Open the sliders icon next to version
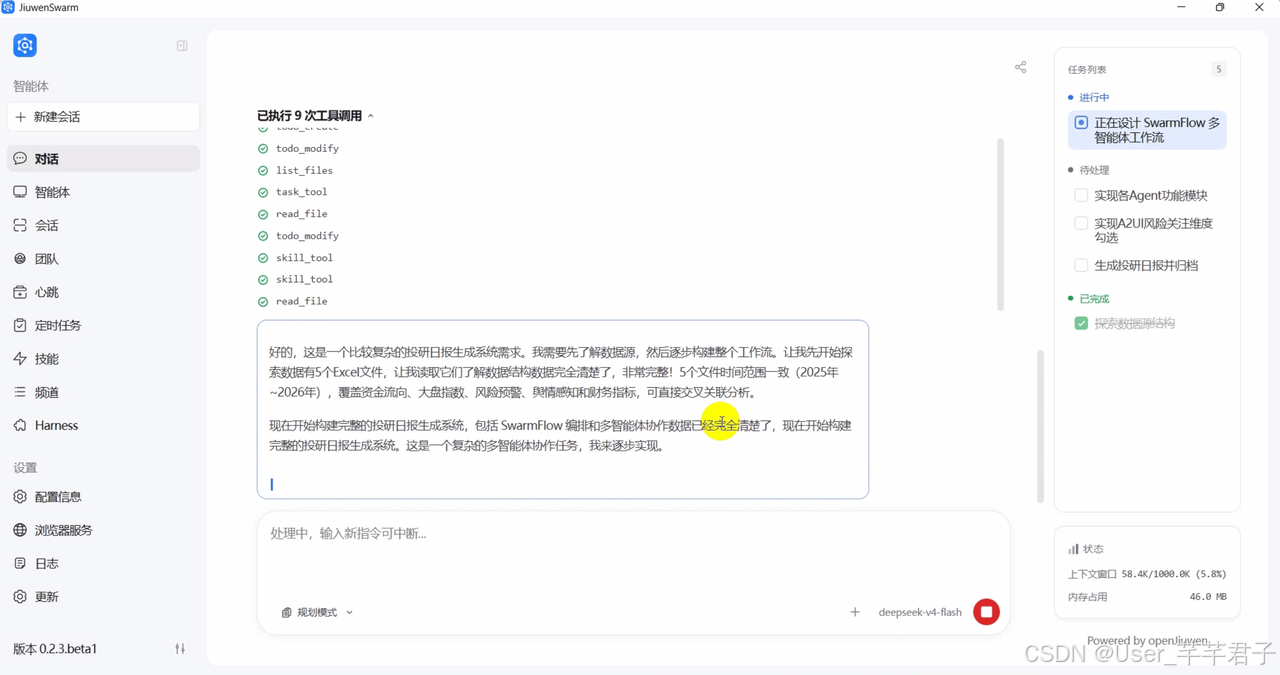This screenshot has height=675, width=1280. pyautogui.click(x=180, y=649)
